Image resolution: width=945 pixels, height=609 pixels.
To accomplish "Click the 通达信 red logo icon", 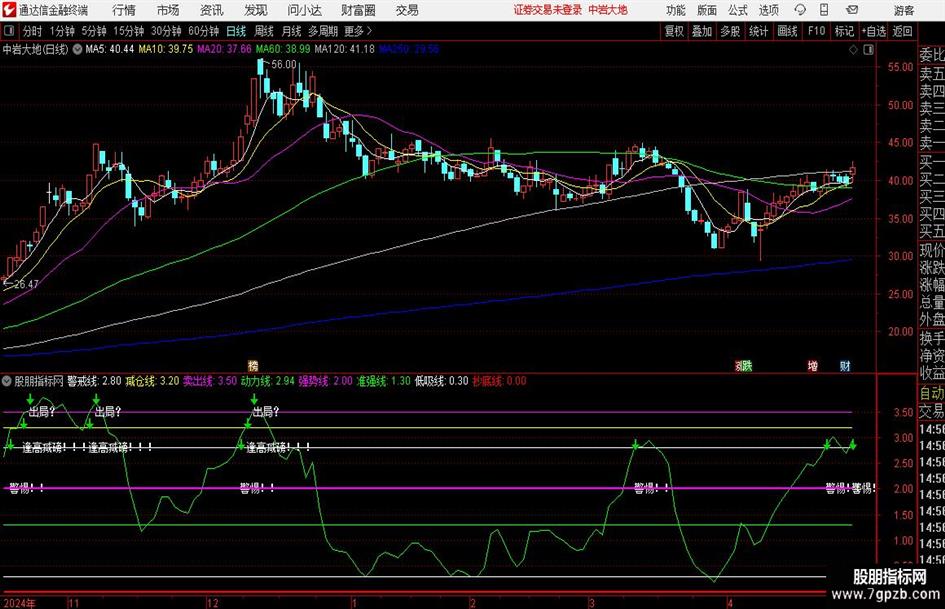I will pos(9,10).
